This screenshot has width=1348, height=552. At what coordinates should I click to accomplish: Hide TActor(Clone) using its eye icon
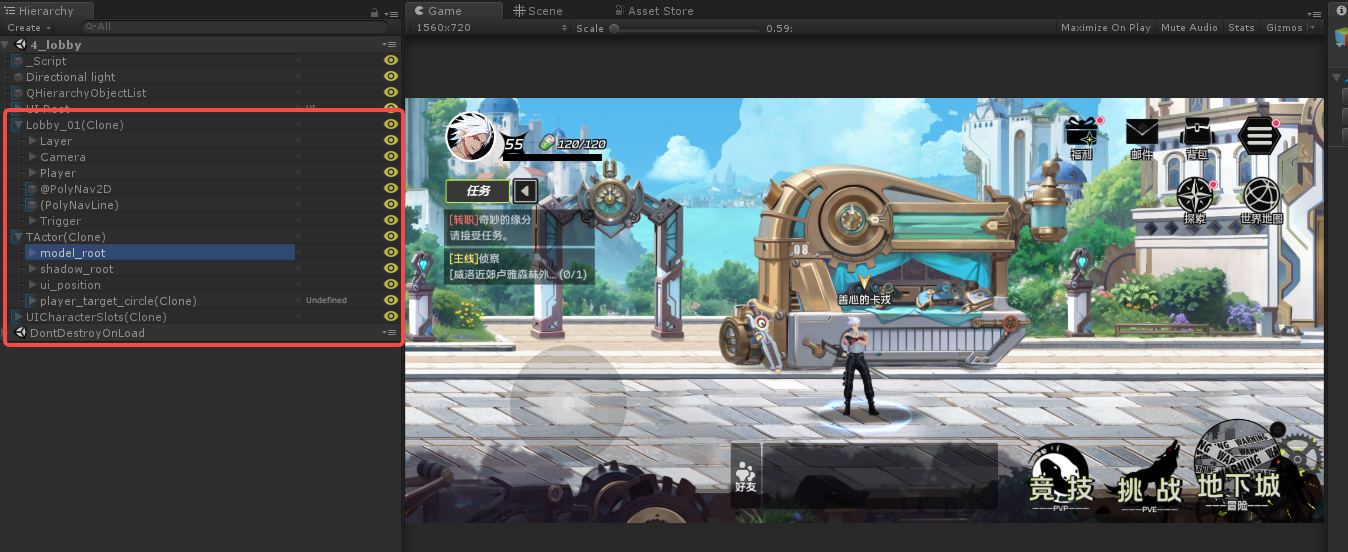click(x=391, y=237)
